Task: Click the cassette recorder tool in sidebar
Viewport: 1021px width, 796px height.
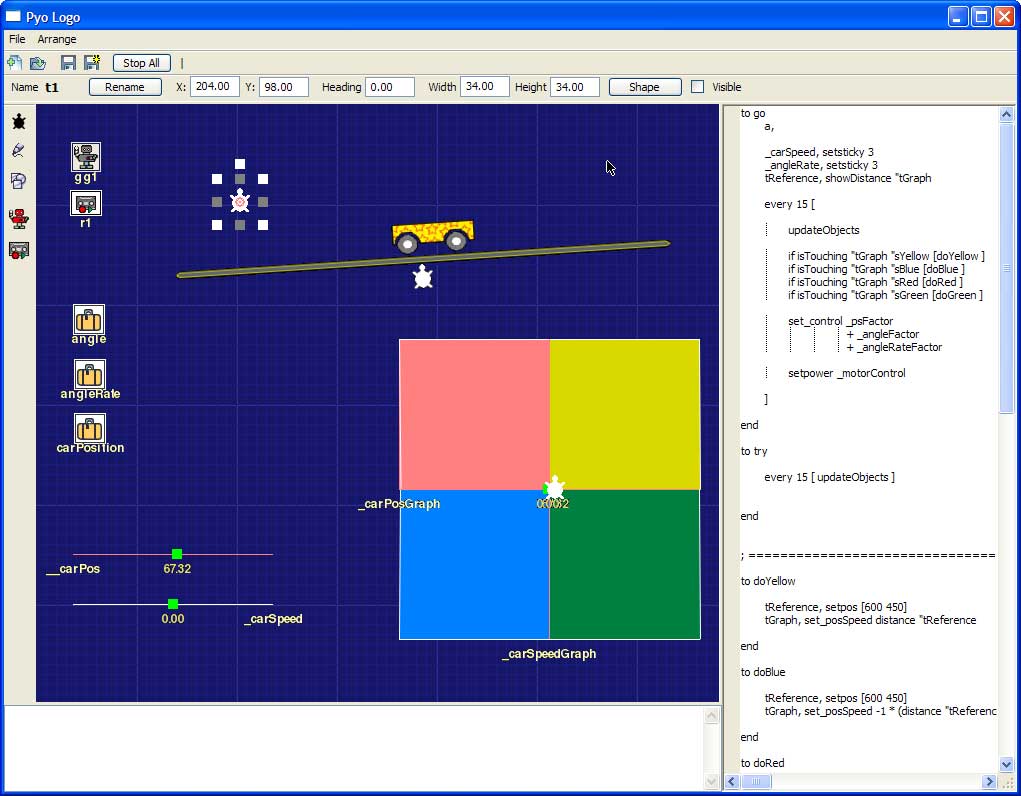Action: coord(18,250)
